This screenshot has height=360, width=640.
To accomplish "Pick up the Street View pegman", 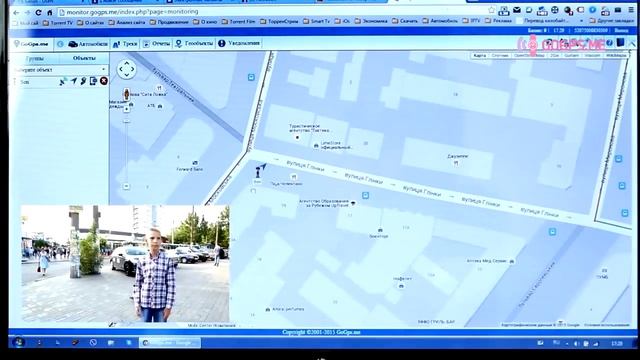I will 127,95.
